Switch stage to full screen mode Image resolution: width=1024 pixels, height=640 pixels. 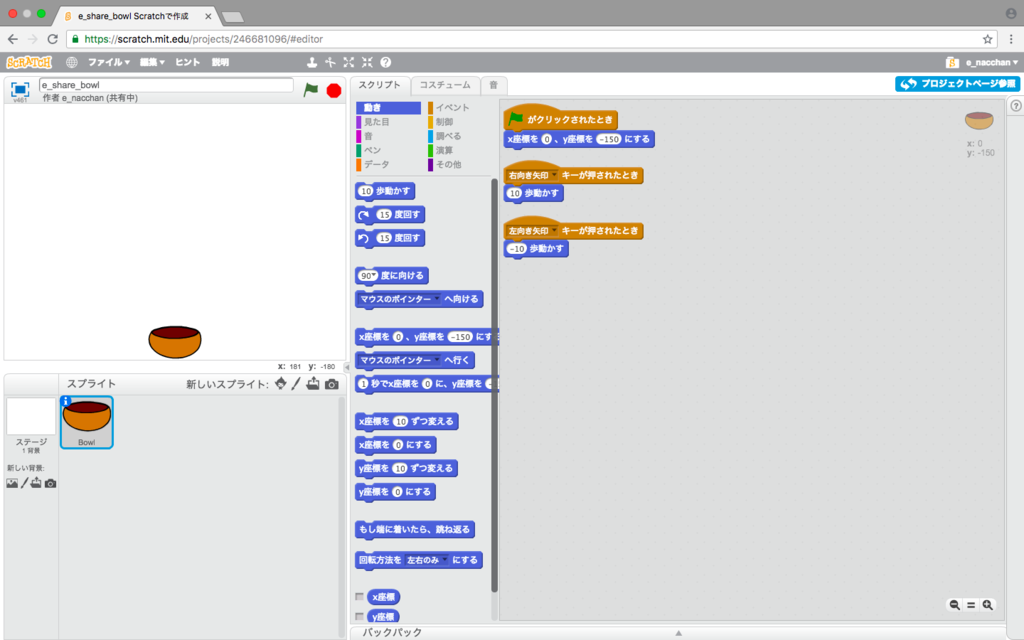click(x=20, y=89)
